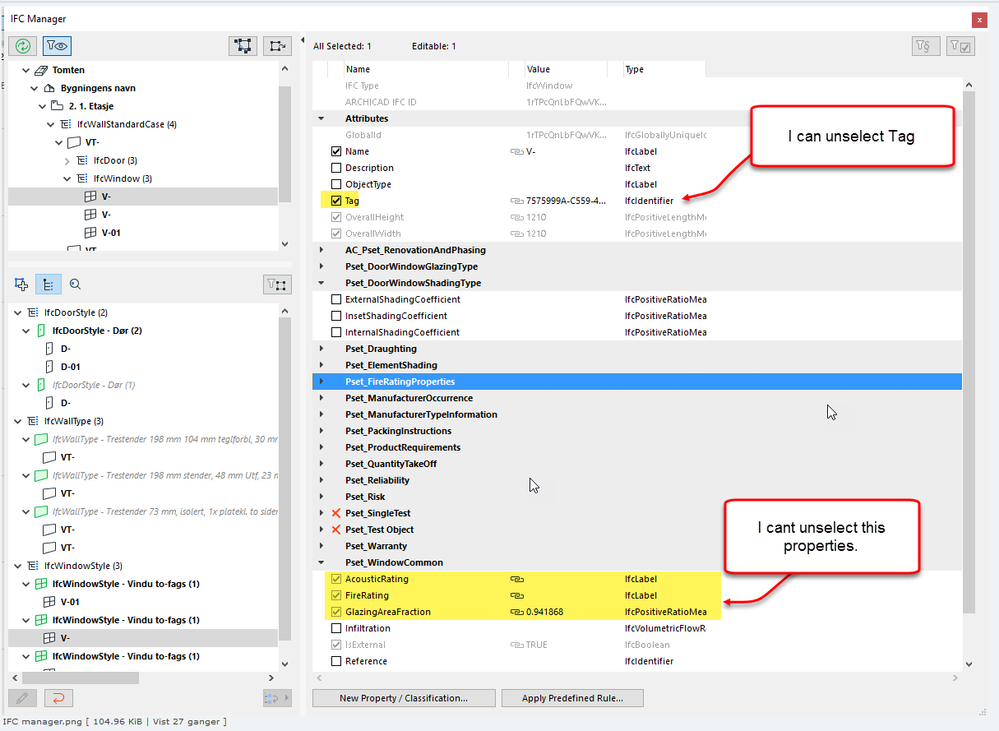The image size is (999, 731).
Task: Enable InsetShadingCoefficient checkbox
Action: pos(336,316)
